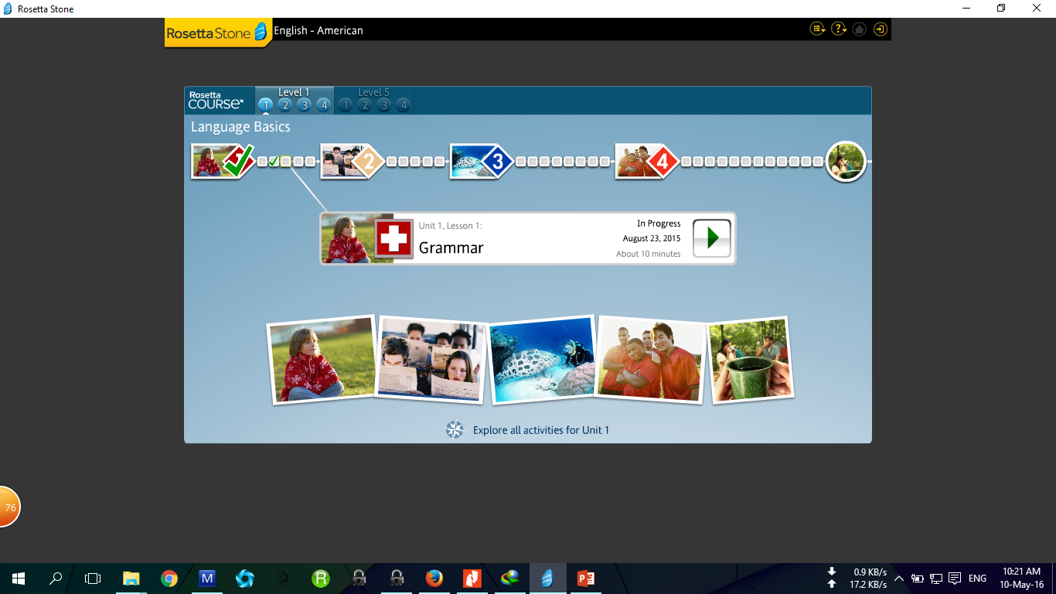Screen dimensions: 1056x594
Task: Click the network computer tray icon
Action: 936,579
